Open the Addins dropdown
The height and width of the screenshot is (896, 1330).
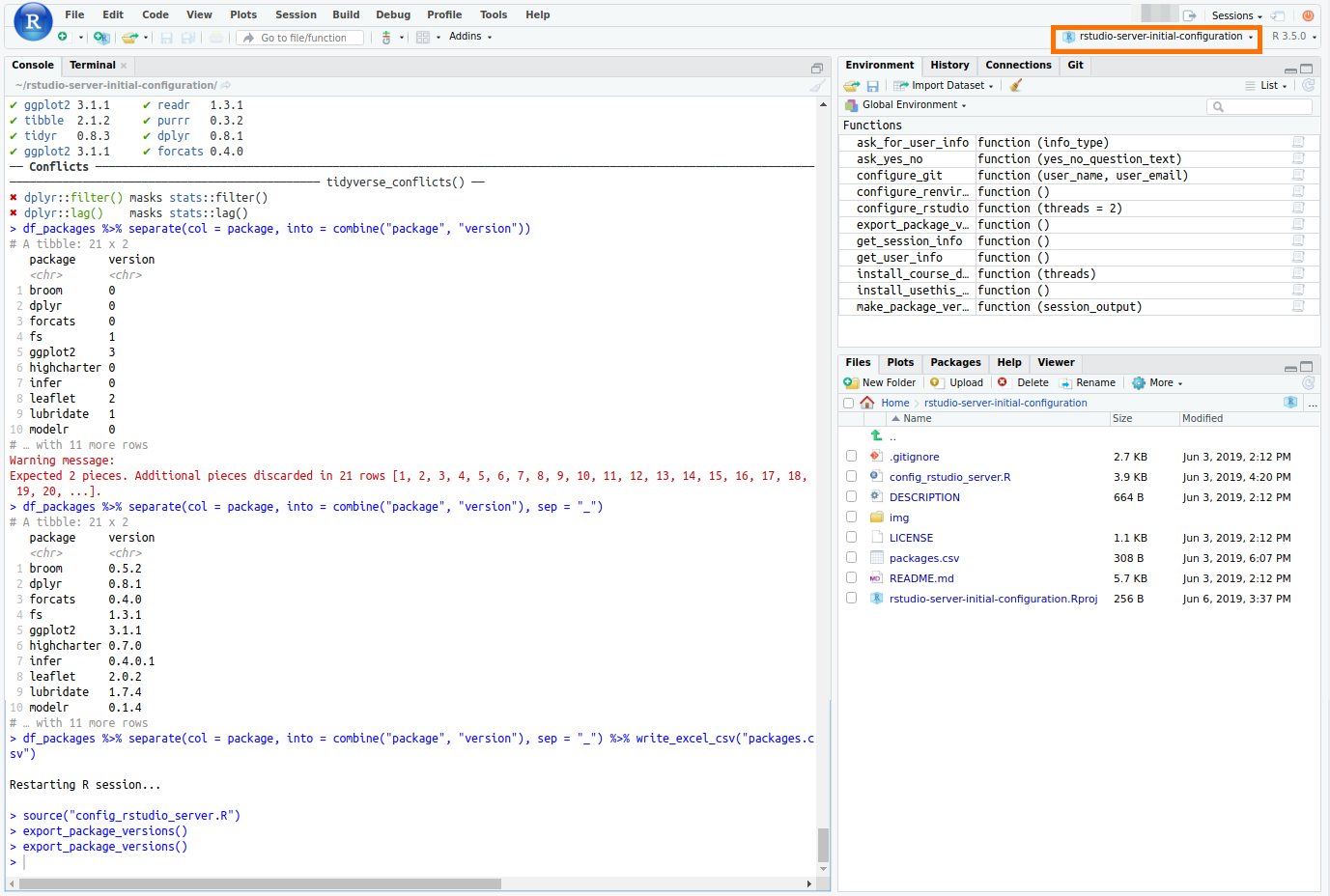[470, 37]
